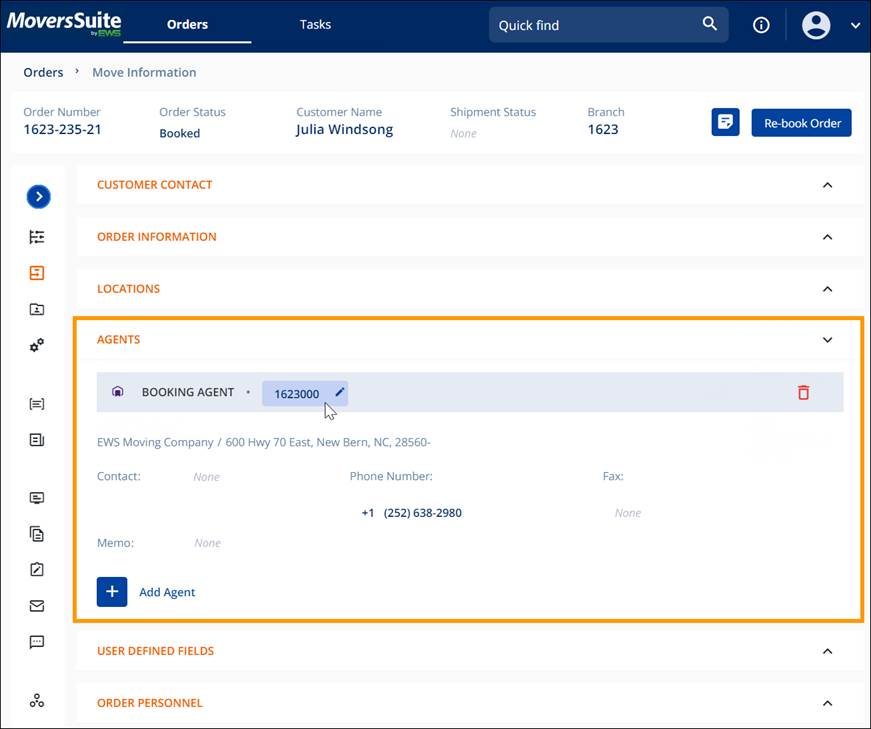
Task: Open the chat message icon in sidebar
Action: click(x=36, y=642)
